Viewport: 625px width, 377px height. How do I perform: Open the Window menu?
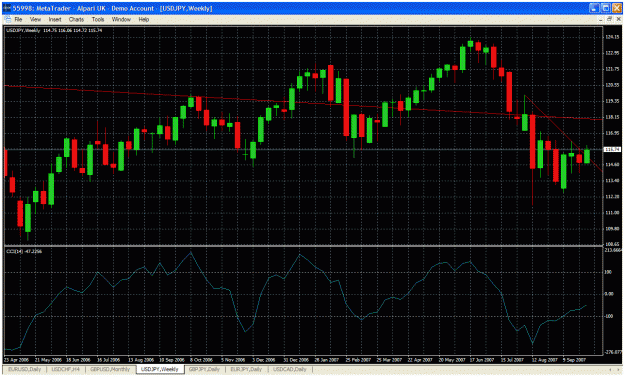[121, 19]
